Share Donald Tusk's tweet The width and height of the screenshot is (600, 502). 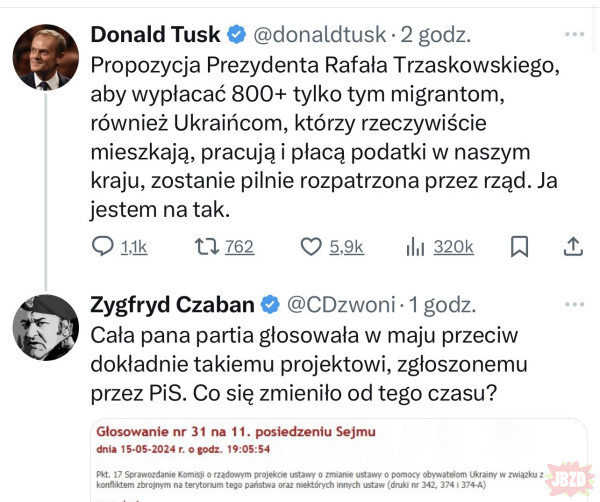coord(573,246)
